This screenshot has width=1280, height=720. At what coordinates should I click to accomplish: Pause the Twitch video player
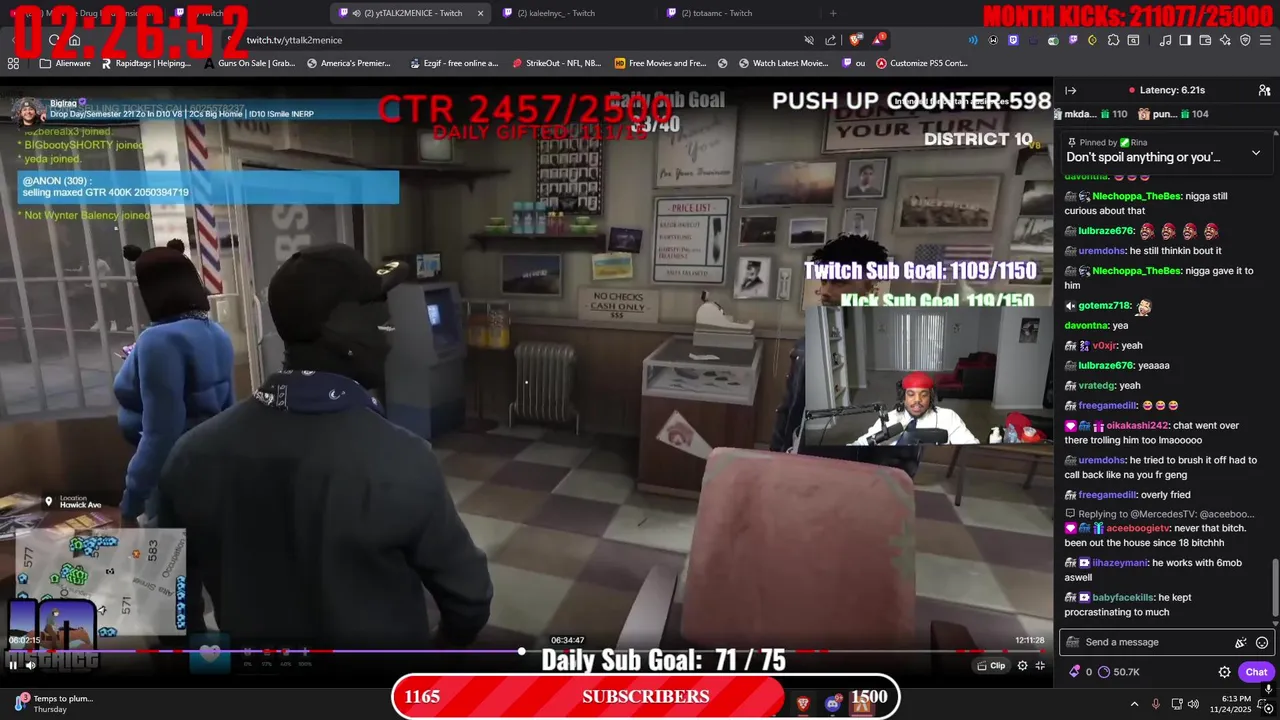(13, 664)
